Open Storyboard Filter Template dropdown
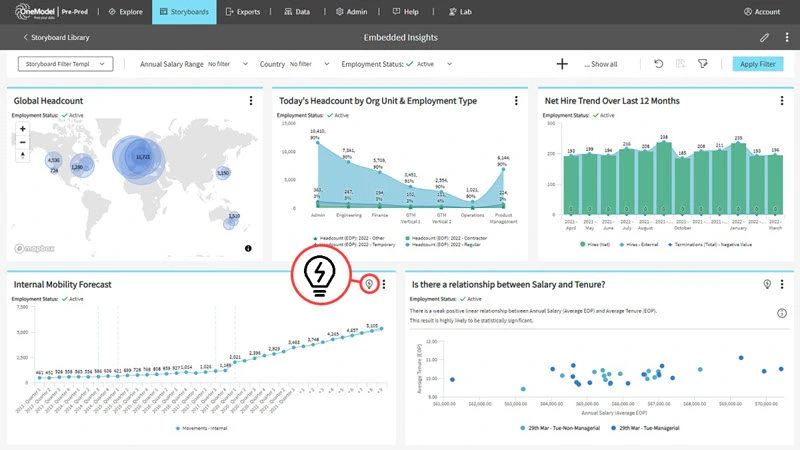The image size is (800, 450). pyautogui.click(x=65, y=64)
